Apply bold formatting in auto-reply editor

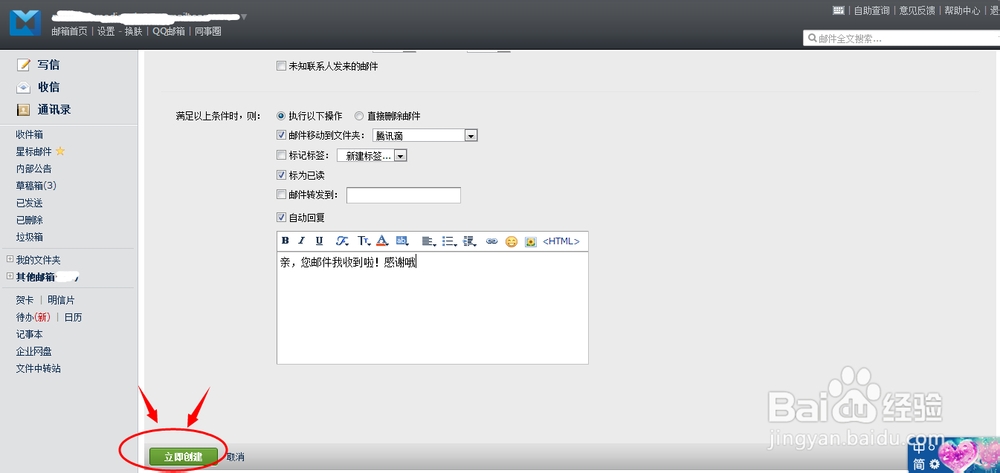click(286, 241)
